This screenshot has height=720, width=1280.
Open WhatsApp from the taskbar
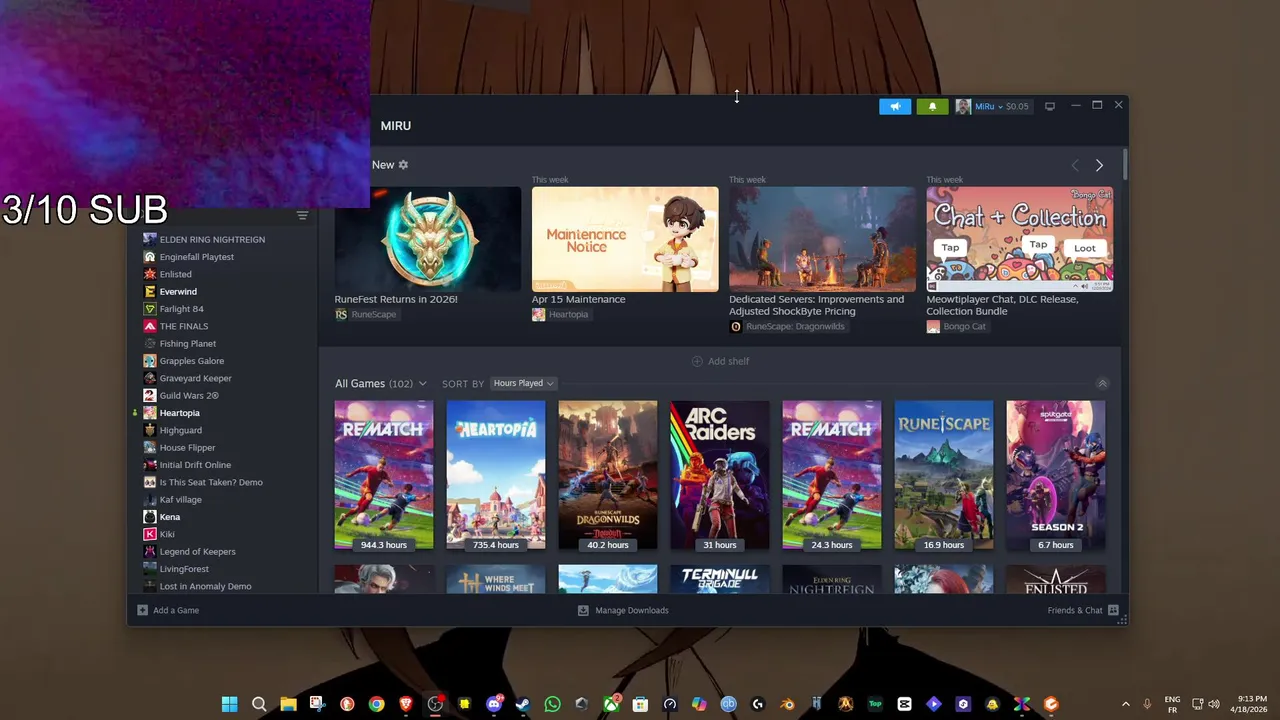point(553,704)
